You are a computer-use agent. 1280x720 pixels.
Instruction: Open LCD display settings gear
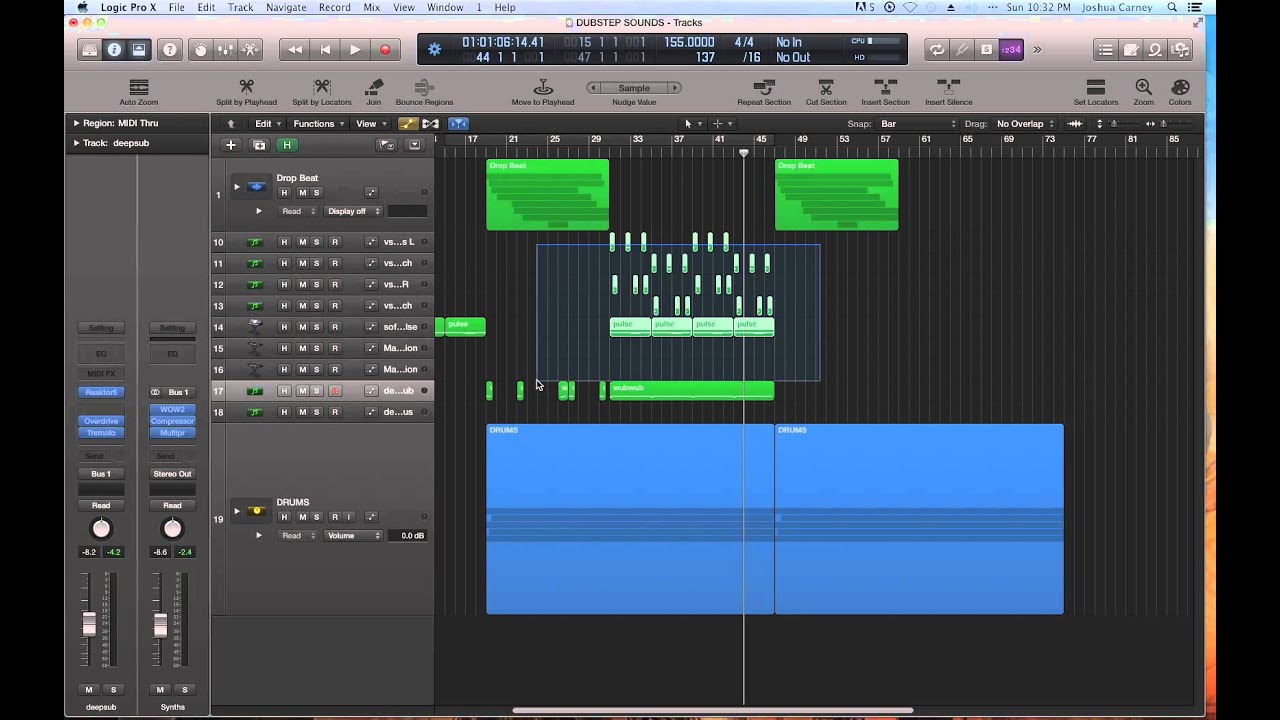click(434, 49)
